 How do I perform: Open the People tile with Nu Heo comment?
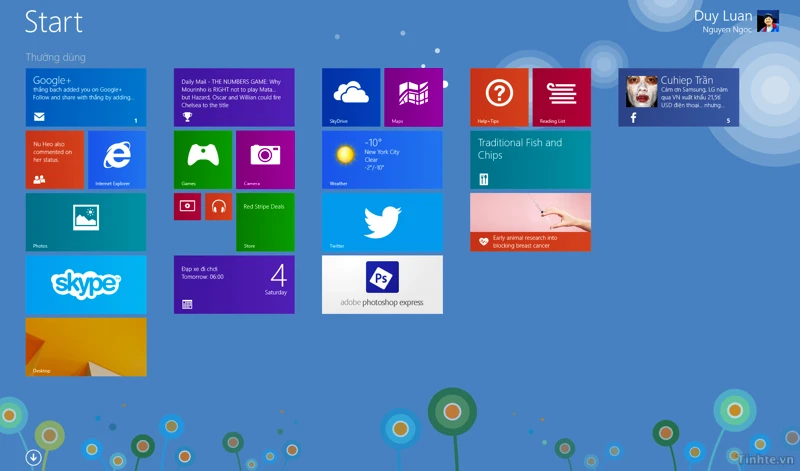click(55, 160)
